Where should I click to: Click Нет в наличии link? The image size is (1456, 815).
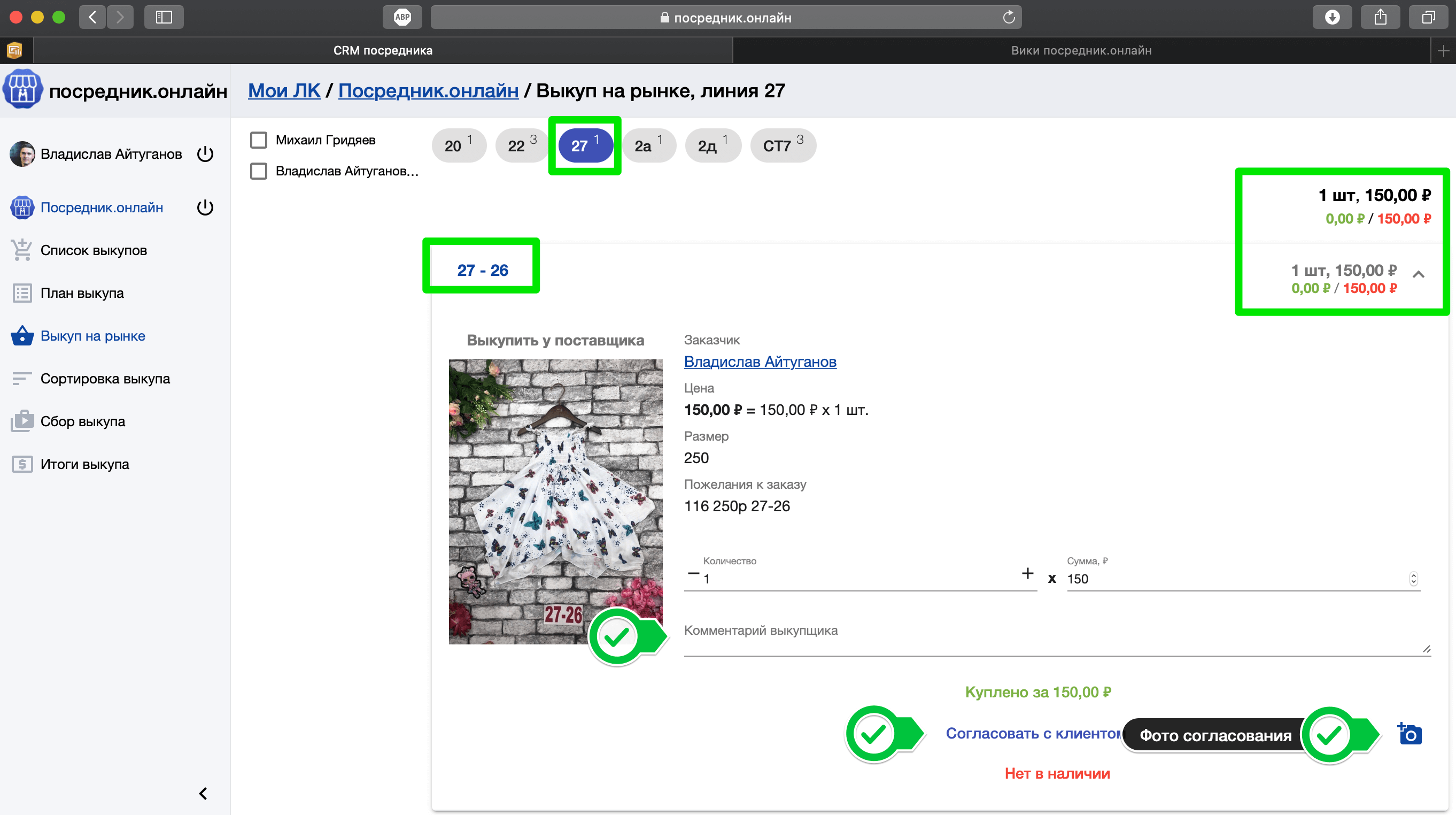(1057, 773)
